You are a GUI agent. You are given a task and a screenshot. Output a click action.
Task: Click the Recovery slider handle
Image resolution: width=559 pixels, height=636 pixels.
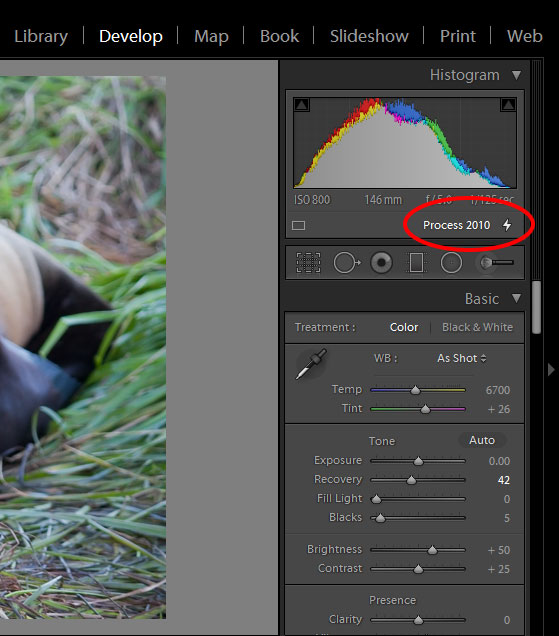click(411, 480)
